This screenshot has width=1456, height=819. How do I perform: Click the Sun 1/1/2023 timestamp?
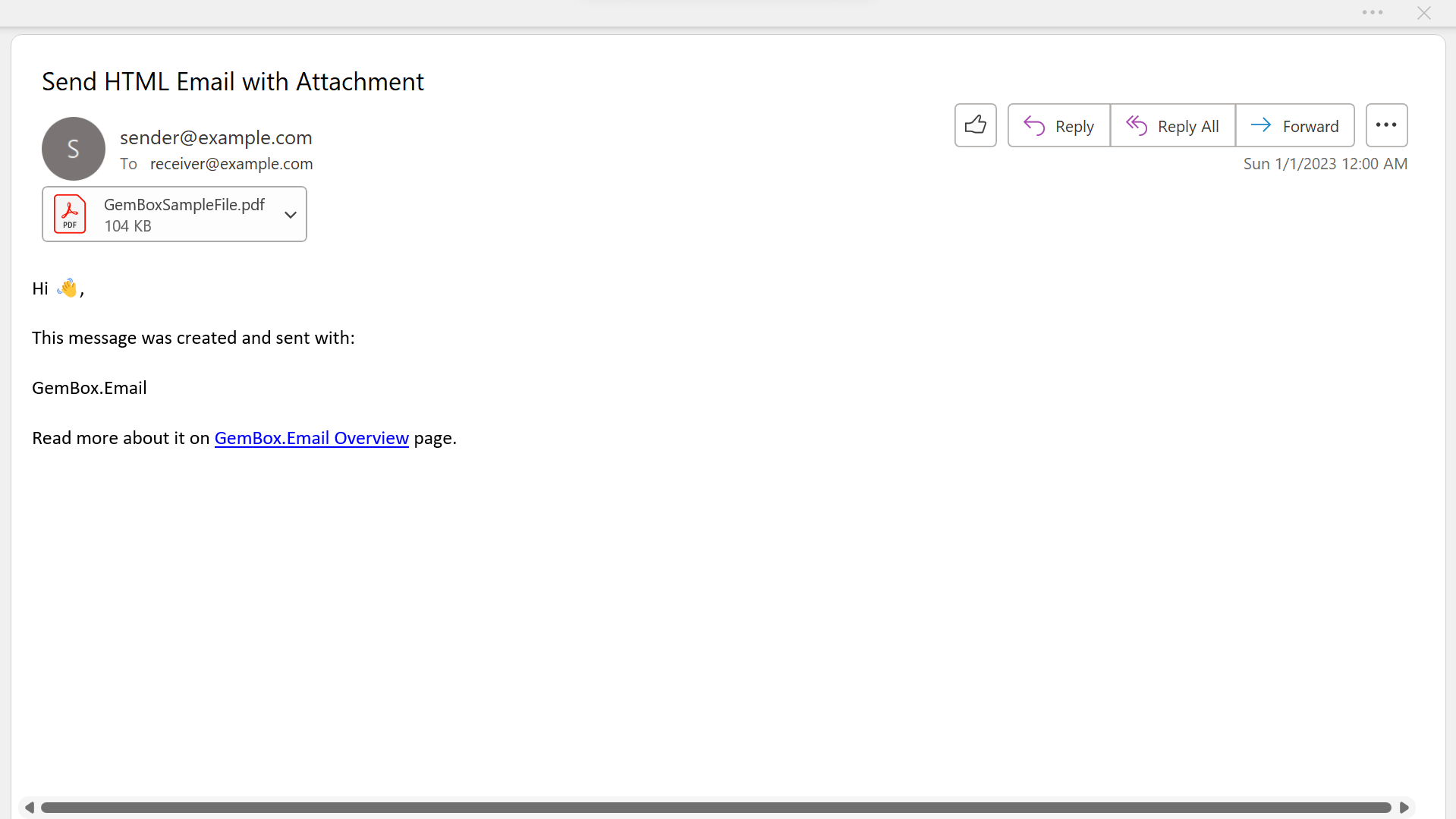click(x=1325, y=164)
